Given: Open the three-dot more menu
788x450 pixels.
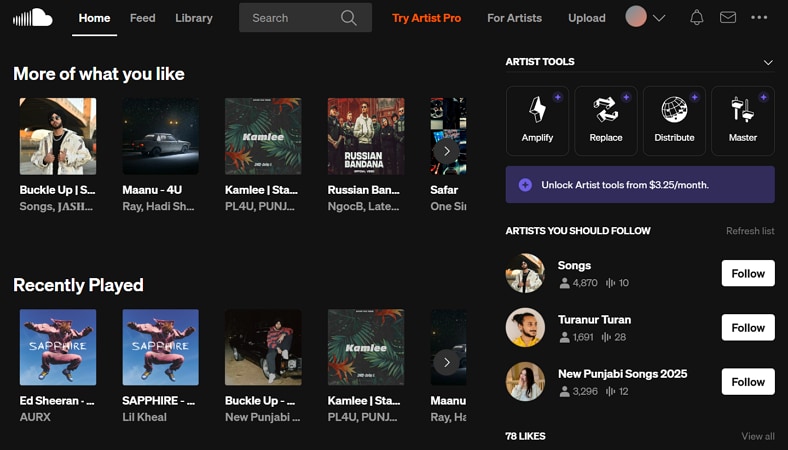Looking at the screenshot, I should coord(759,18).
